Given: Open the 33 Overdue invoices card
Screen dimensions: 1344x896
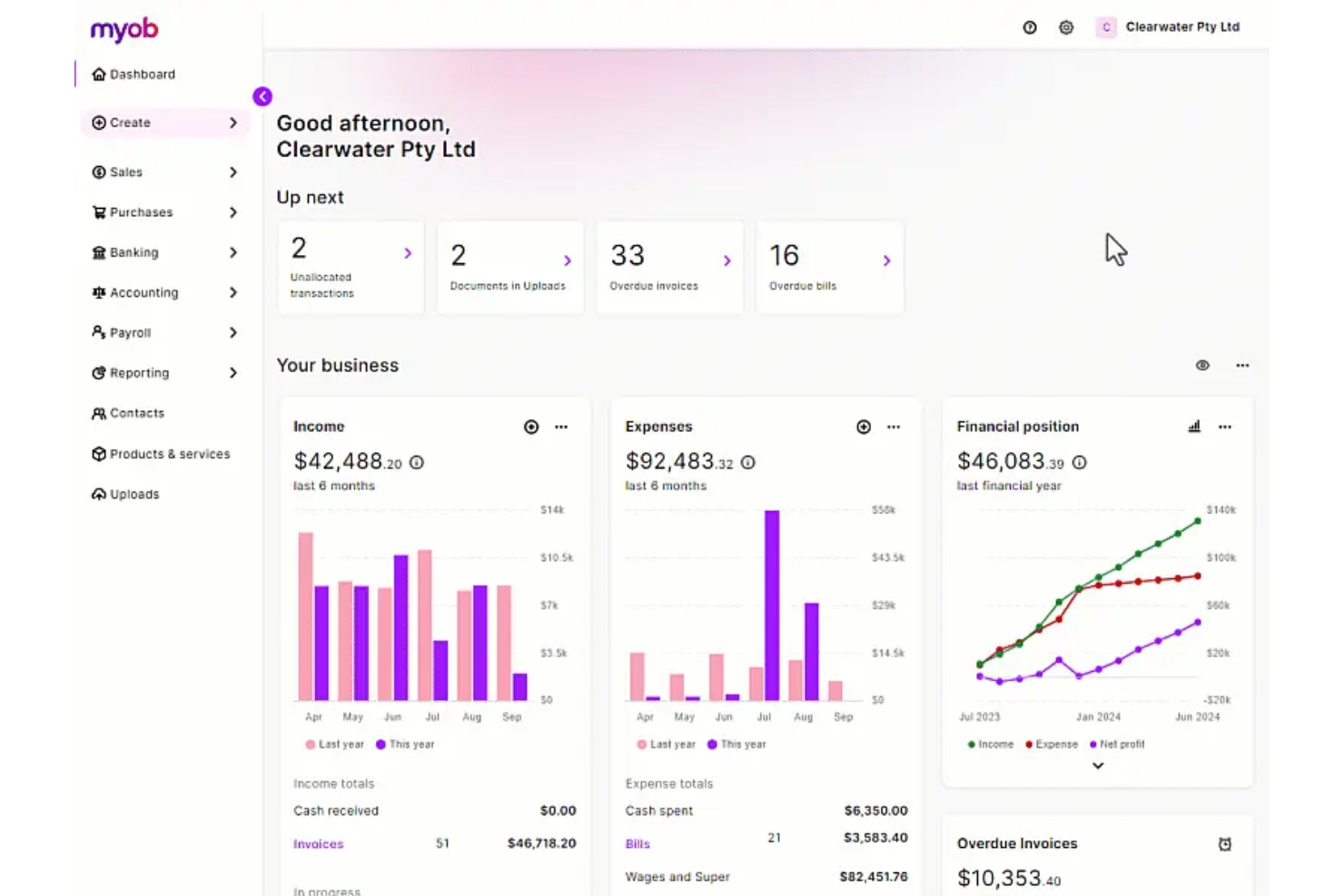Looking at the screenshot, I should click(670, 268).
